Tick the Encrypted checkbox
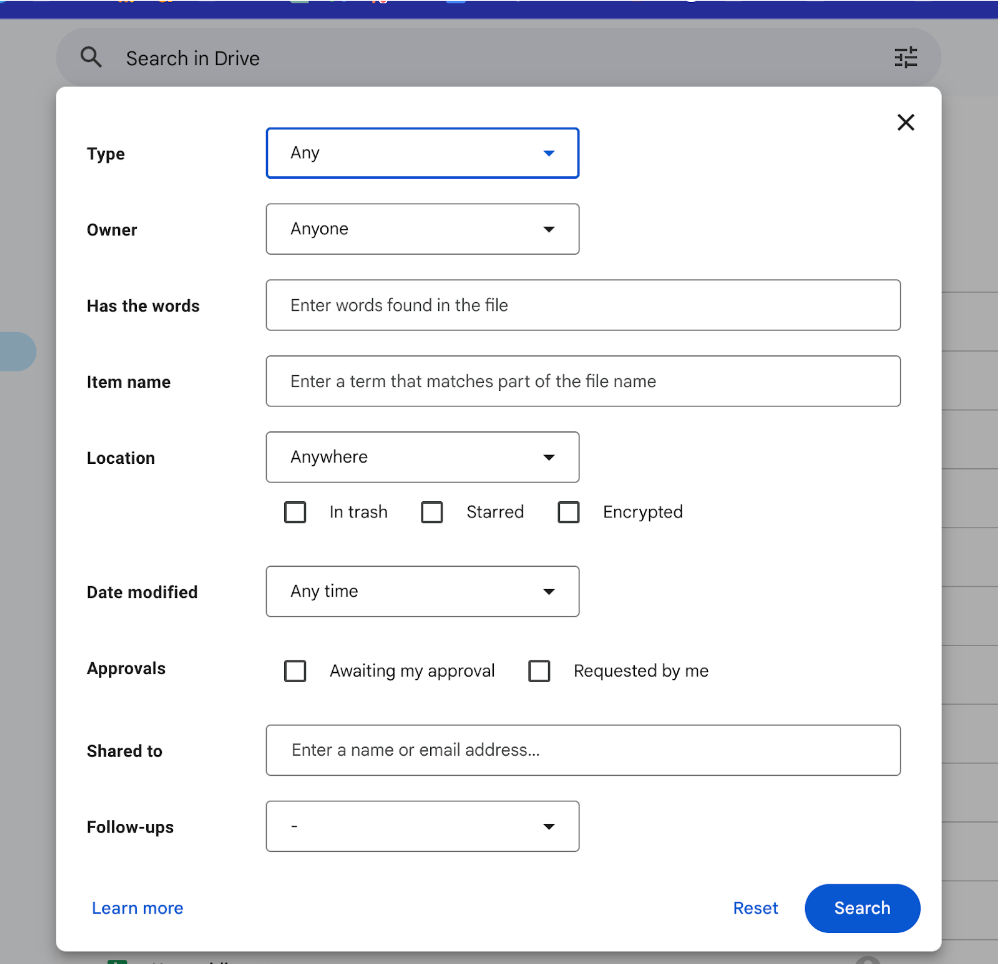 (x=568, y=512)
